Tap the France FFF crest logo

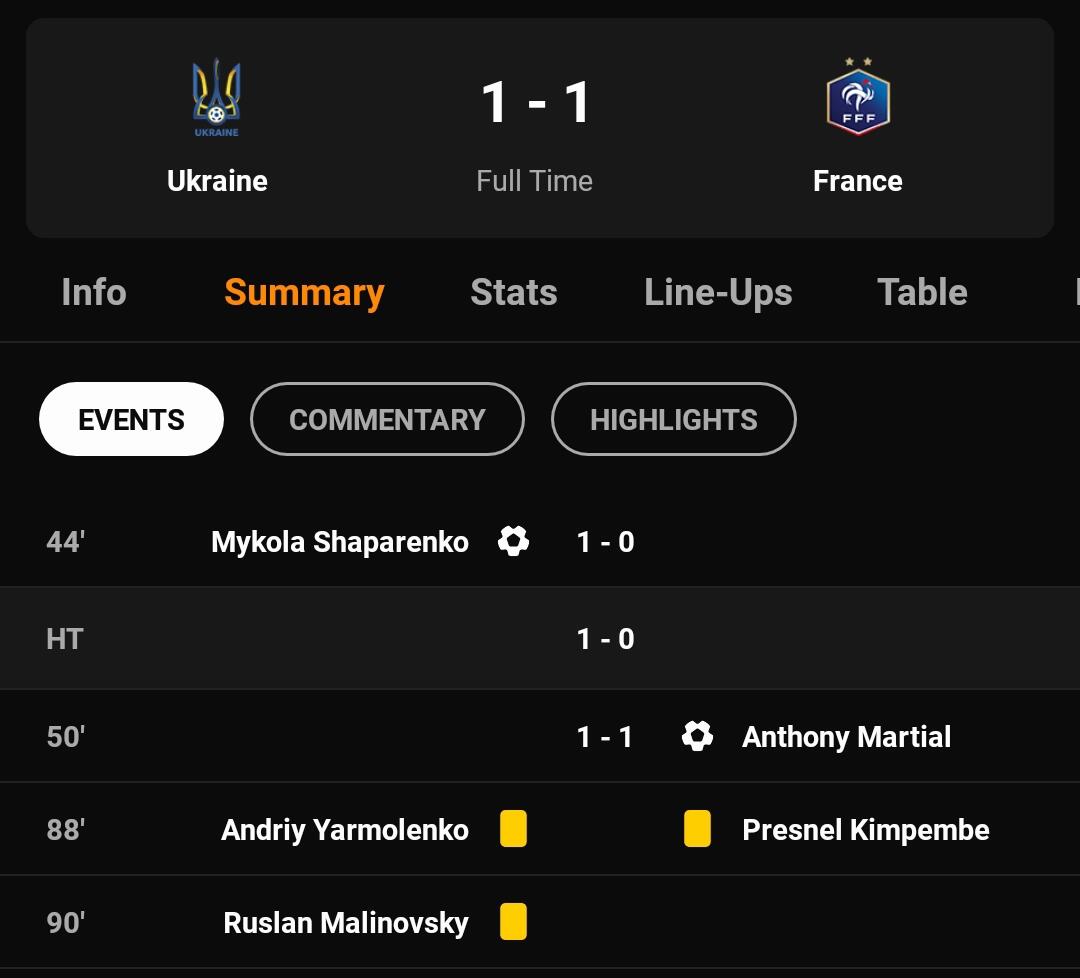858,98
